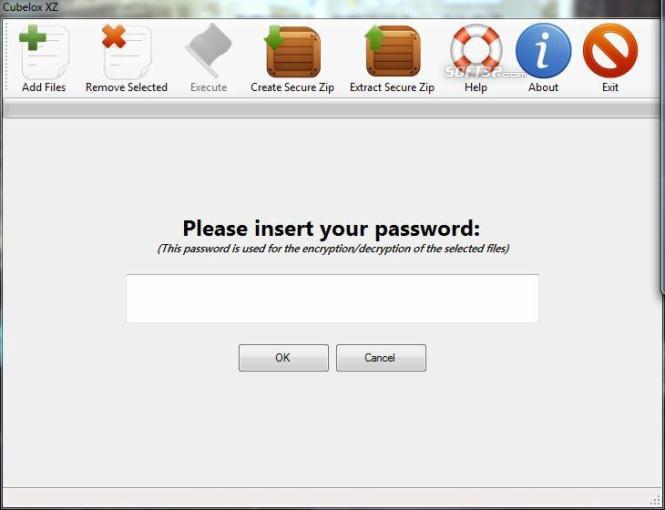Viewport: 665px width, 510px height.
Task: Click the Cubelox XZ title bar
Action: 332,8
